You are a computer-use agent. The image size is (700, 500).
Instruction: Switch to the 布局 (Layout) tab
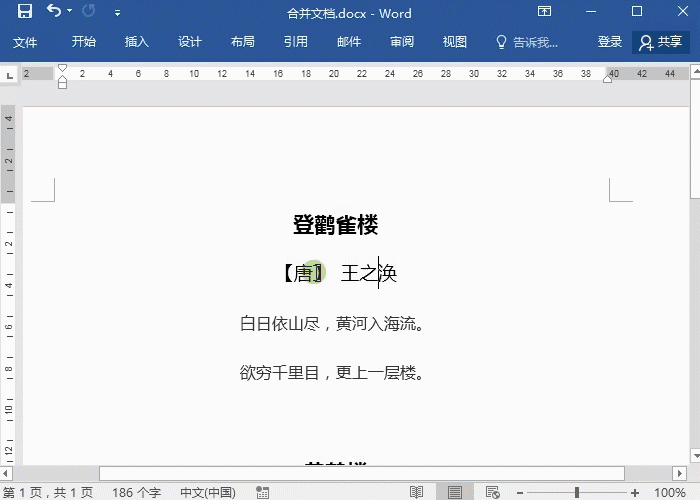tap(243, 42)
